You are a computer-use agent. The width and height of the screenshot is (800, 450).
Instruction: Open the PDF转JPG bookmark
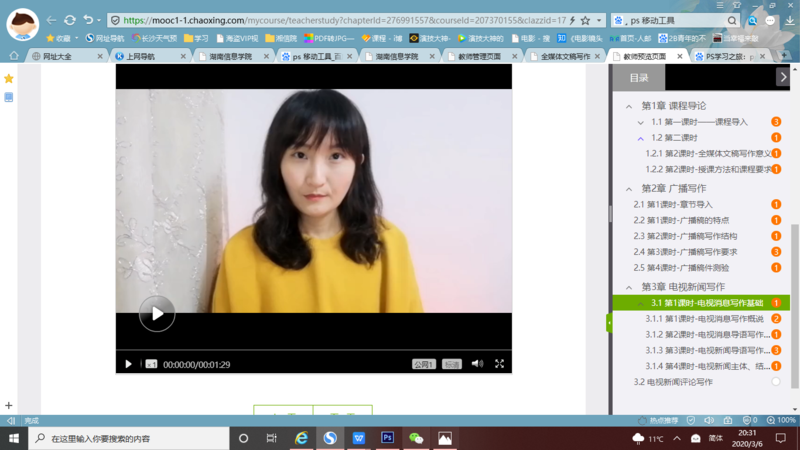(329, 38)
